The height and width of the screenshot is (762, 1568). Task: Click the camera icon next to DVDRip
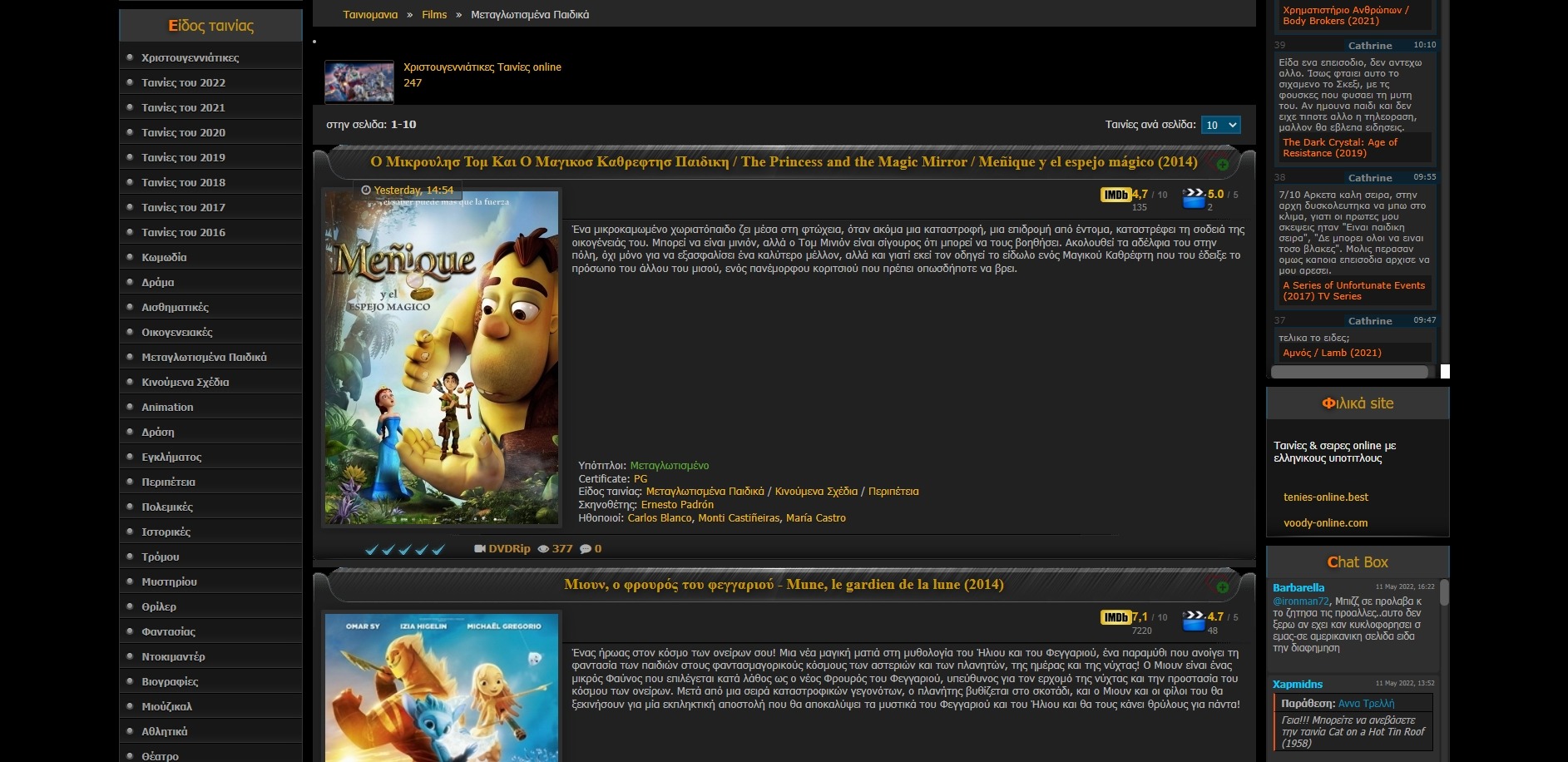coord(480,549)
